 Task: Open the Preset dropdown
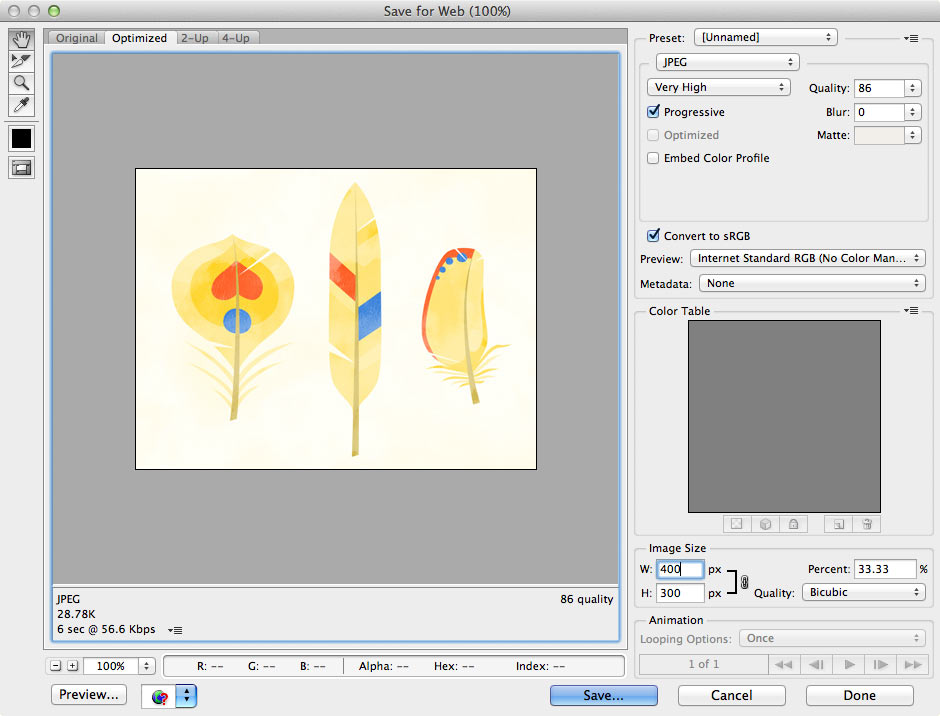coord(766,37)
